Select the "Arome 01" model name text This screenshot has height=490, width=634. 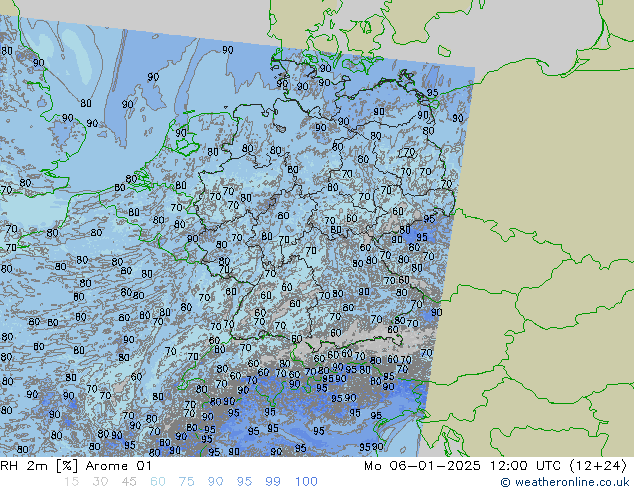click(x=118, y=466)
